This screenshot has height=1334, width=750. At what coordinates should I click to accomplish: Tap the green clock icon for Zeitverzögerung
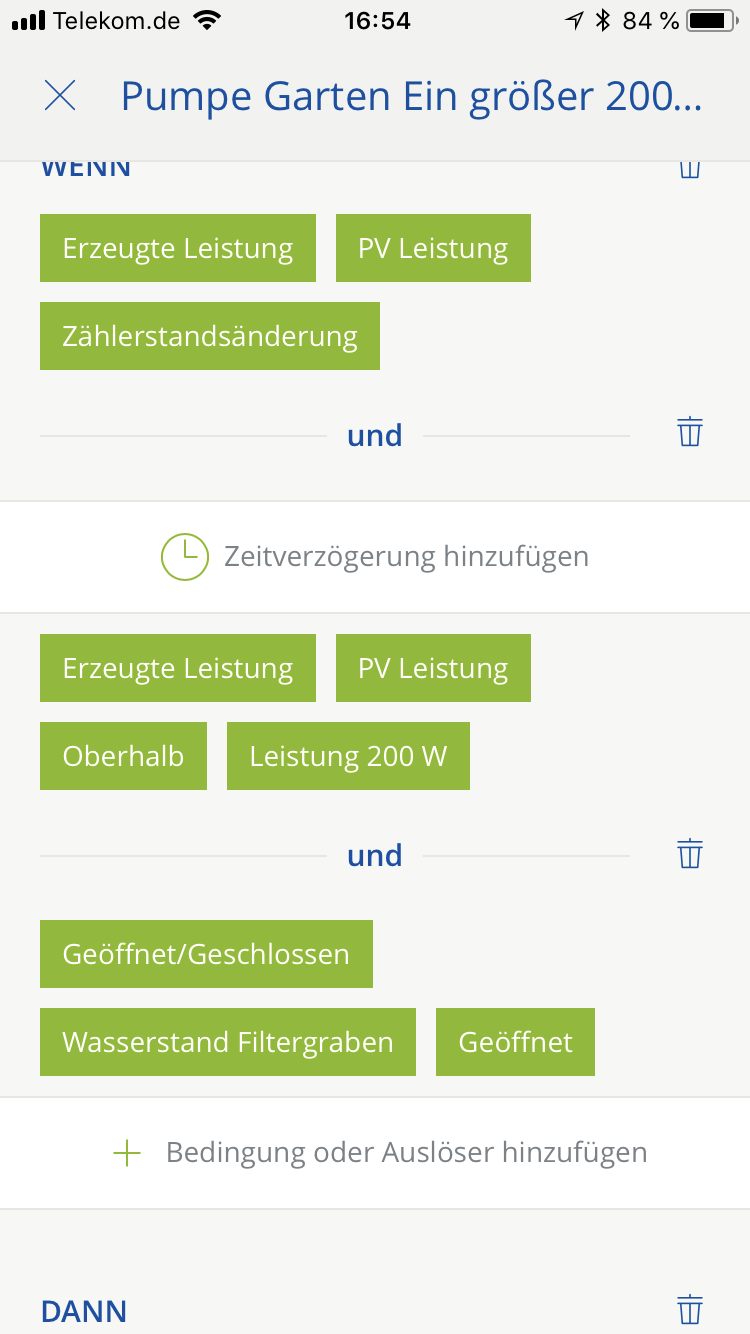(x=185, y=556)
